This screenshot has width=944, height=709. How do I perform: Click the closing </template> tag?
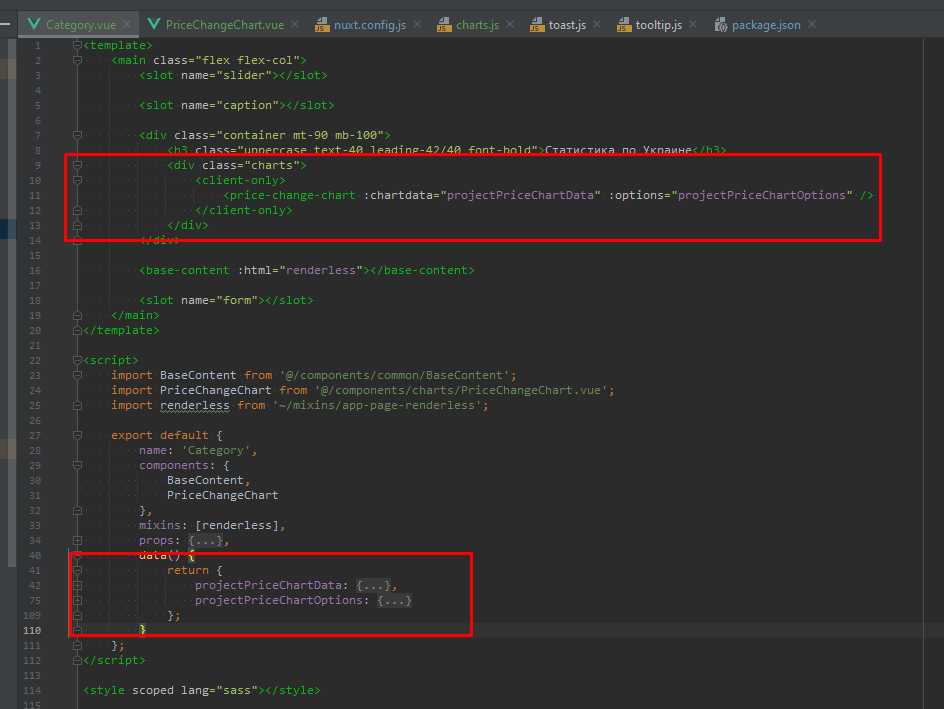[122, 330]
